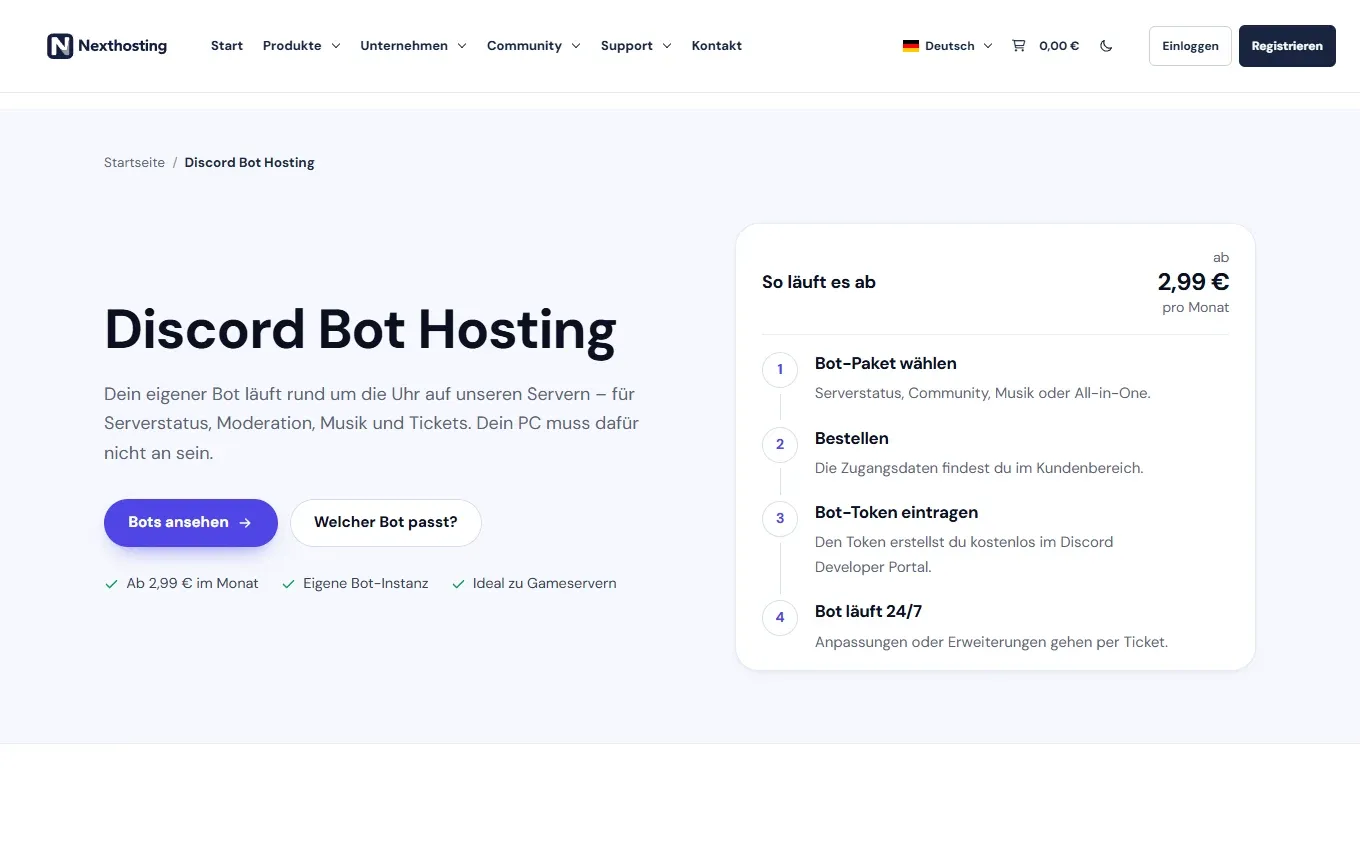The height and width of the screenshot is (860, 1360).
Task: Open the shopping cart icon
Action: point(1018,46)
